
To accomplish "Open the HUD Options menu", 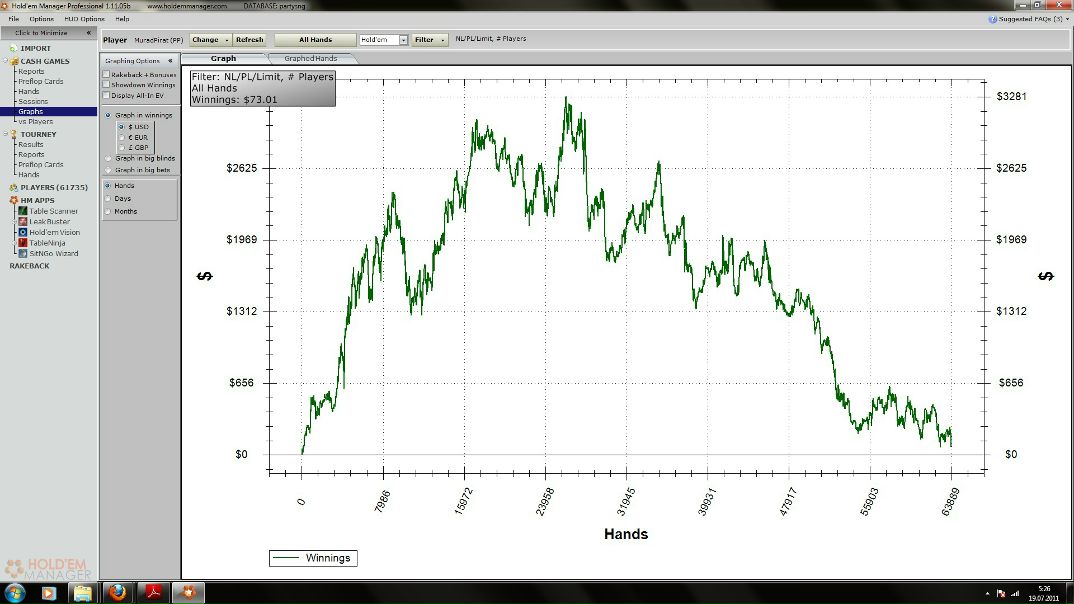I will [84, 19].
